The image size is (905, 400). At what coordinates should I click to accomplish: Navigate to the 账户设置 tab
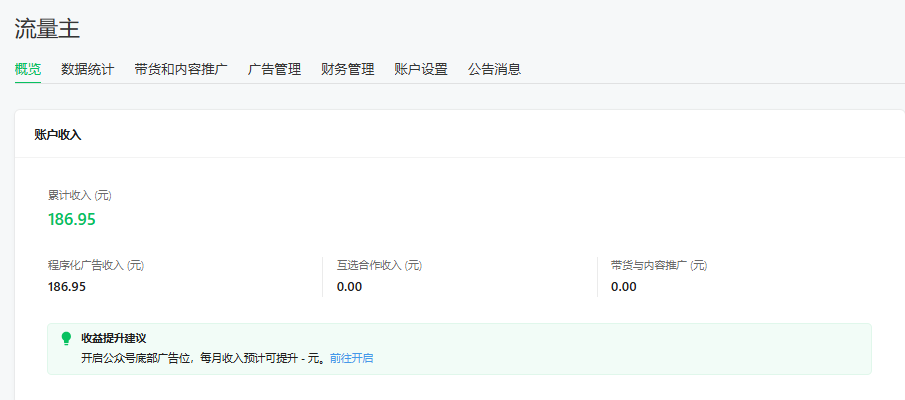(421, 69)
